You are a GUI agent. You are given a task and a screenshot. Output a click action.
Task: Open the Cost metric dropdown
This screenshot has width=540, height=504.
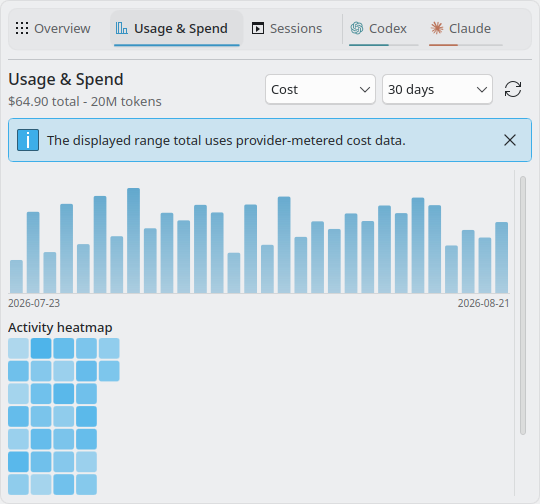pyautogui.click(x=320, y=89)
